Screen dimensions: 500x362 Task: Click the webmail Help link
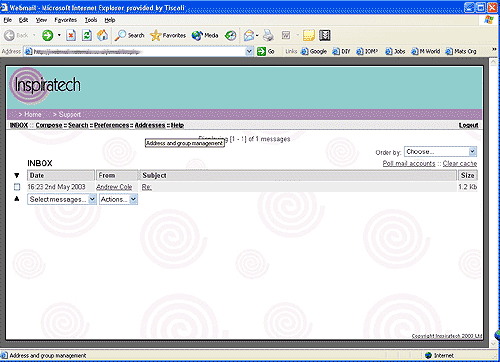click(177, 125)
